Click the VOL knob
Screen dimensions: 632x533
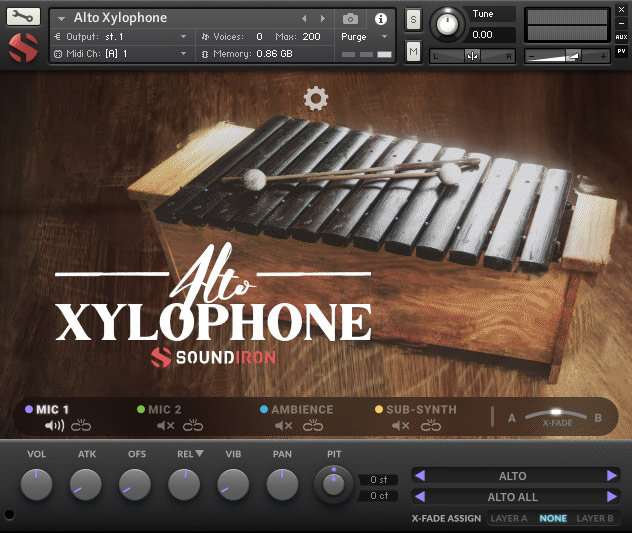(36, 484)
